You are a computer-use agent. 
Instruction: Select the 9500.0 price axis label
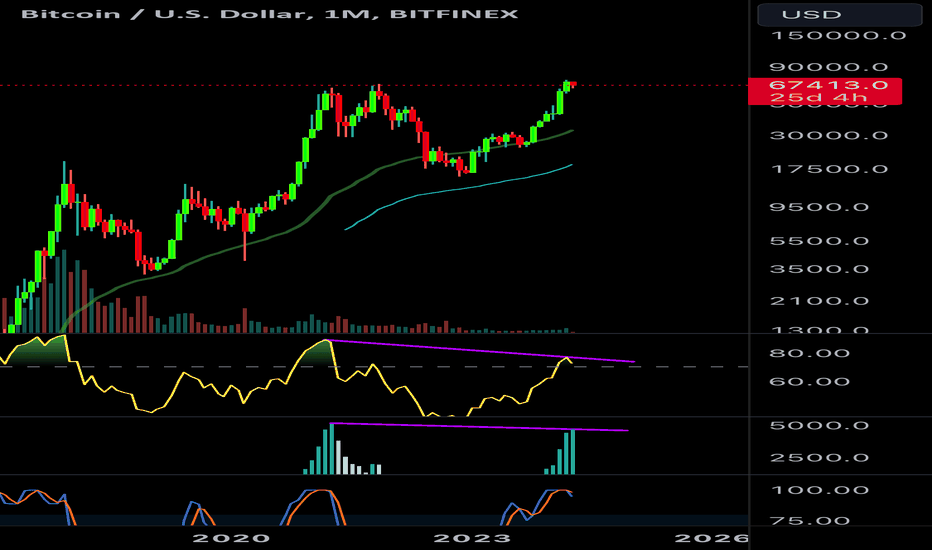click(x=819, y=208)
